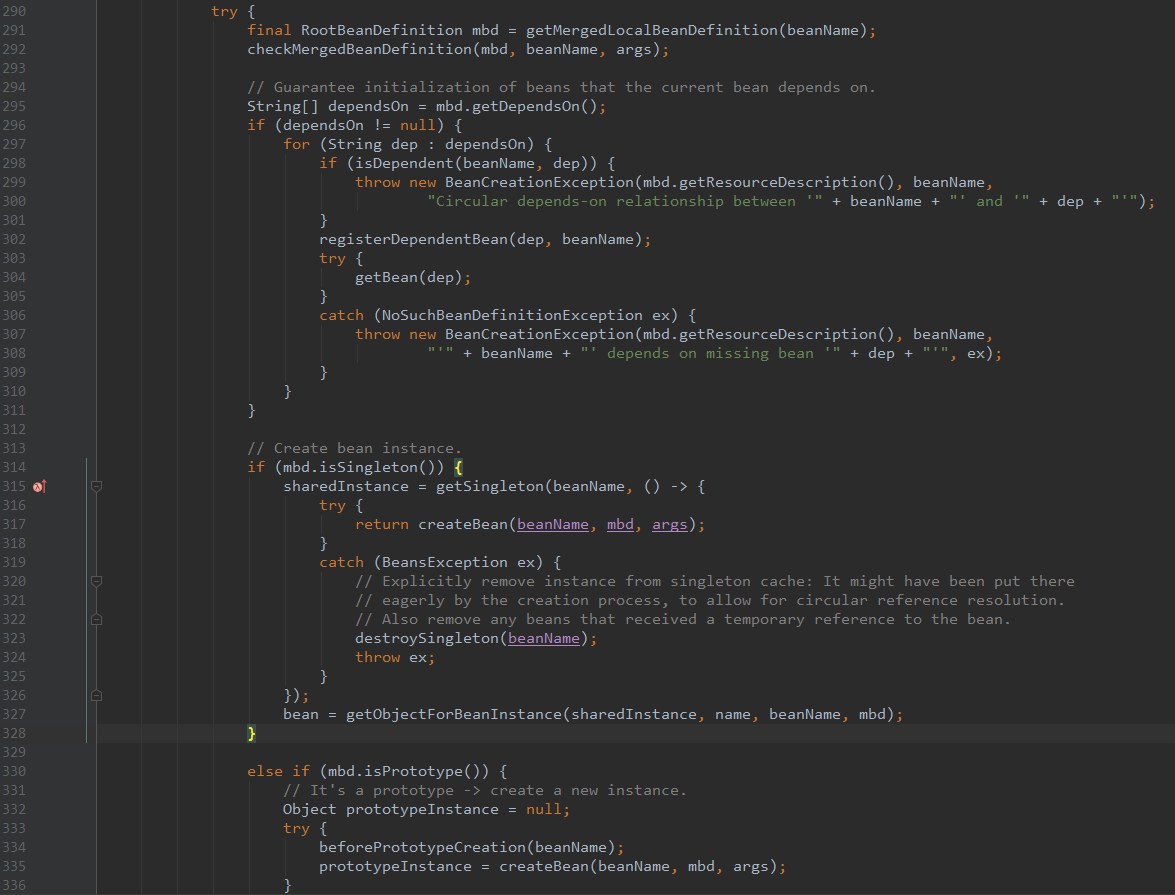Click the 'else if' keywords on line 330
The height and width of the screenshot is (895, 1175).
point(278,771)
